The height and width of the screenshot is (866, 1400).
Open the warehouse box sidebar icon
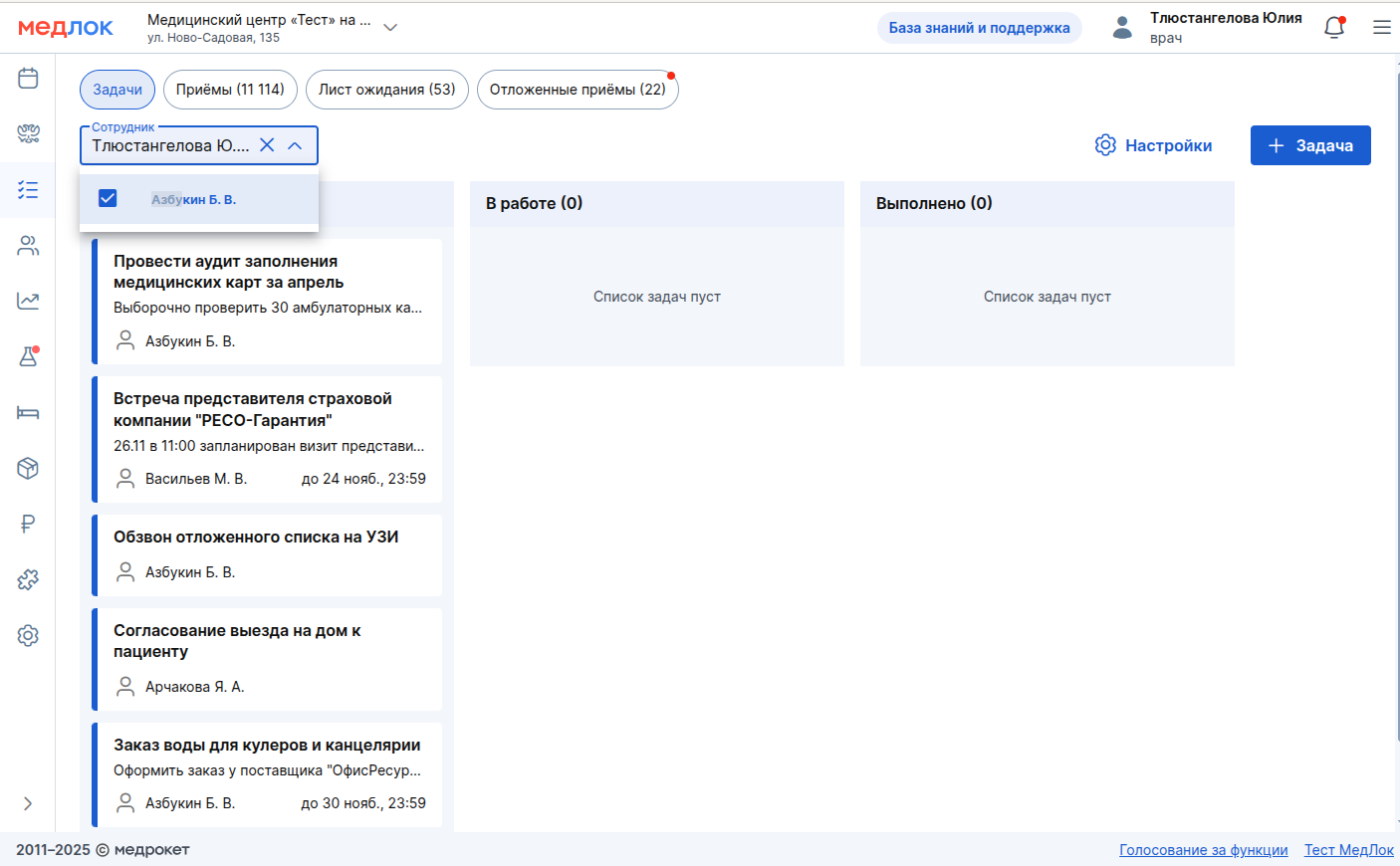click(x=28, y=468)
